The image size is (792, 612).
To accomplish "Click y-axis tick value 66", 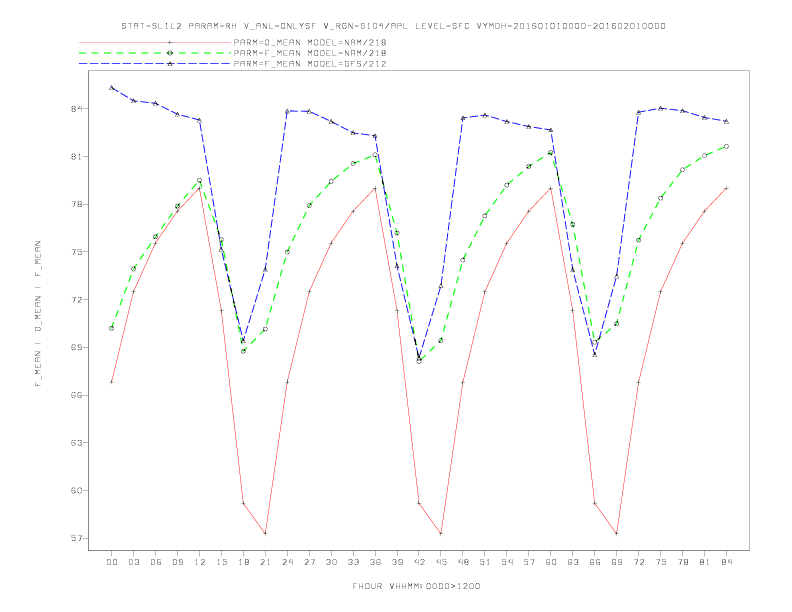I will coord(77,395).
